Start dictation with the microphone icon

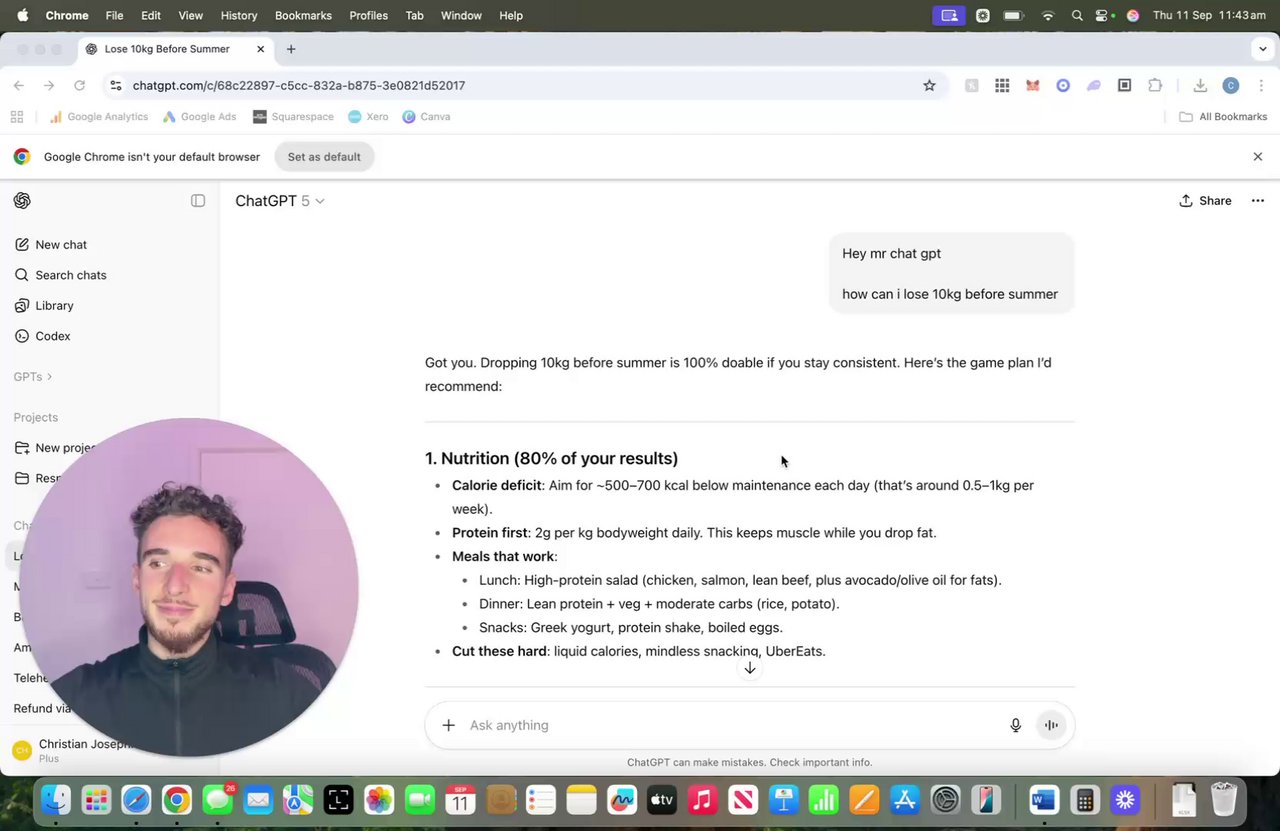coord(1015,725)
